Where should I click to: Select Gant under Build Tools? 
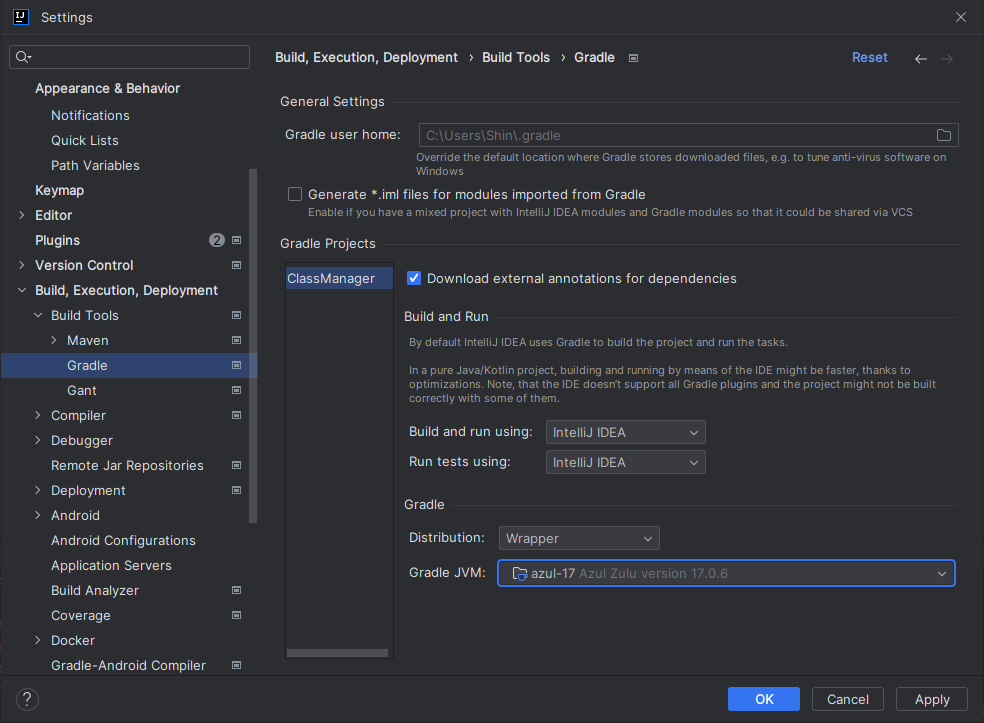click(82, 390)
